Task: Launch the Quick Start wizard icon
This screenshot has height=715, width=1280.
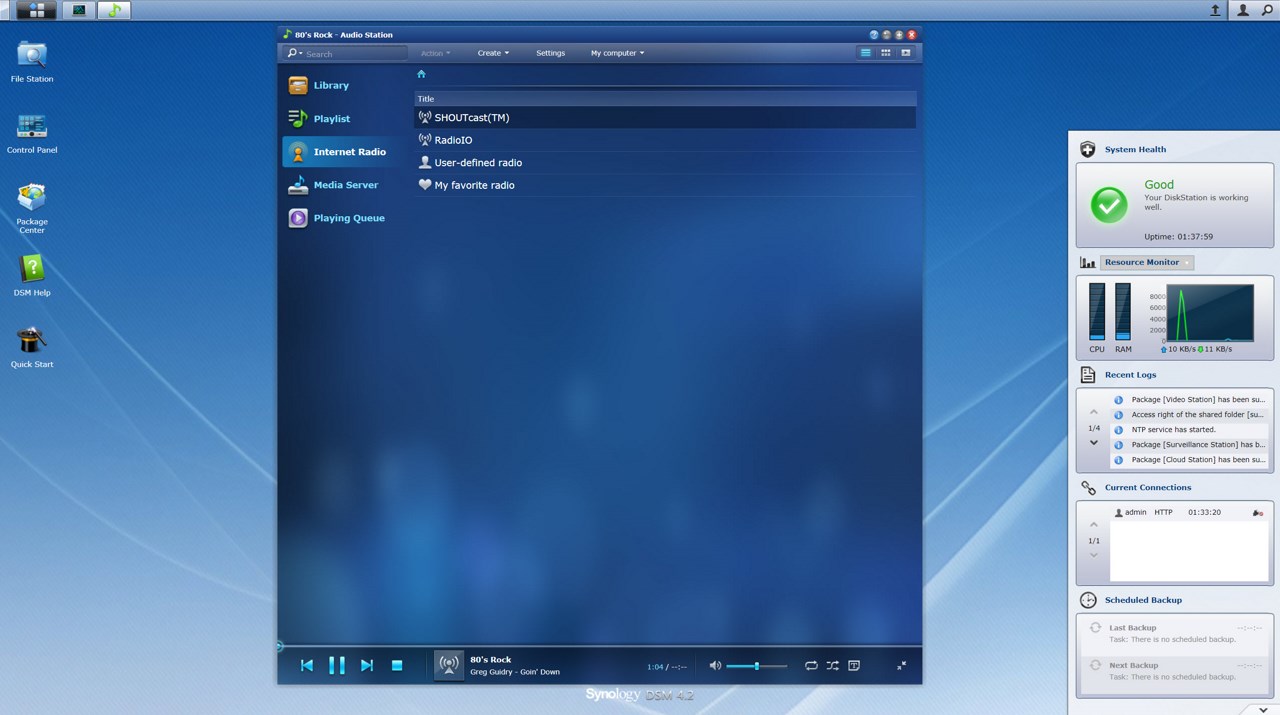Action: pyautogui.click(x=32, y=347)
